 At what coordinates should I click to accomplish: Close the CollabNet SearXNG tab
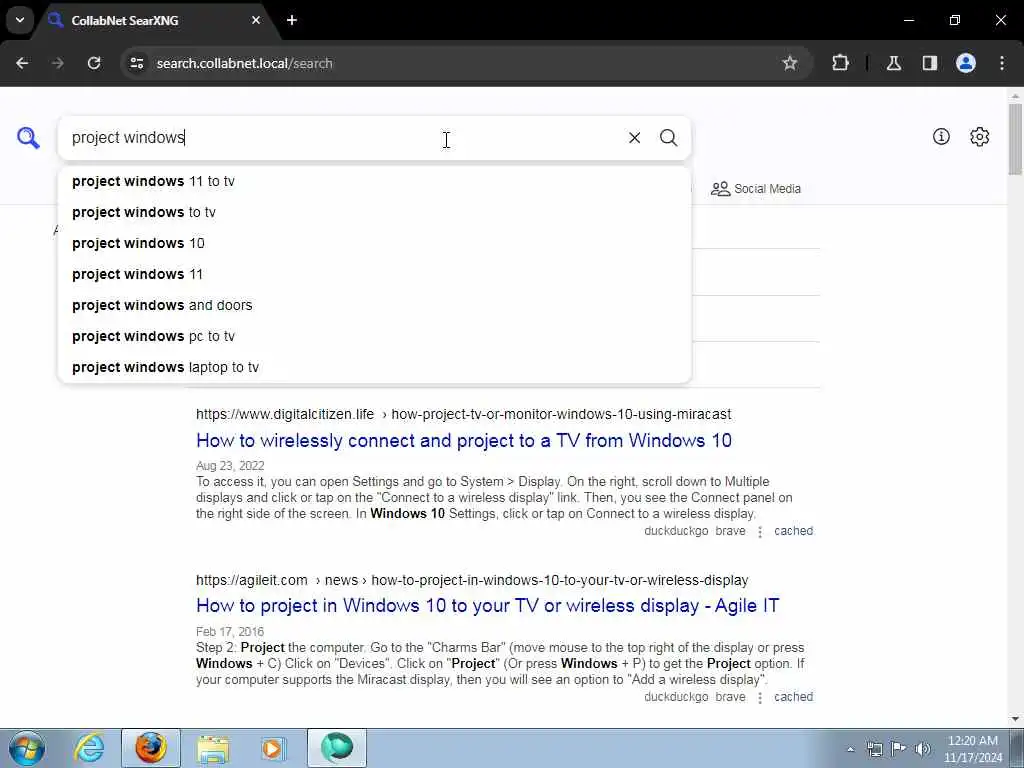coord(256,20)
